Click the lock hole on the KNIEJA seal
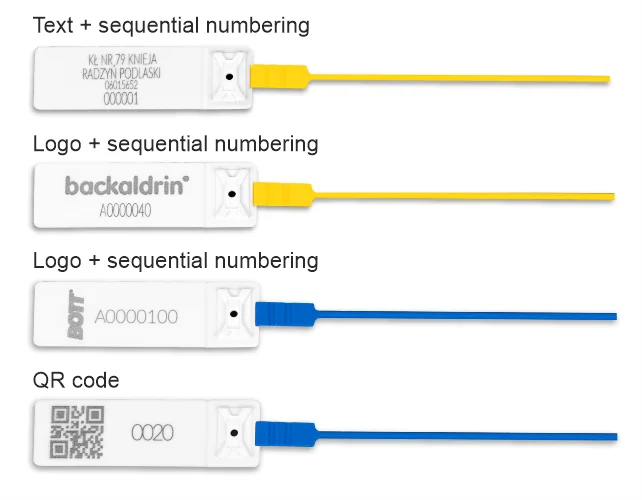 229,76
